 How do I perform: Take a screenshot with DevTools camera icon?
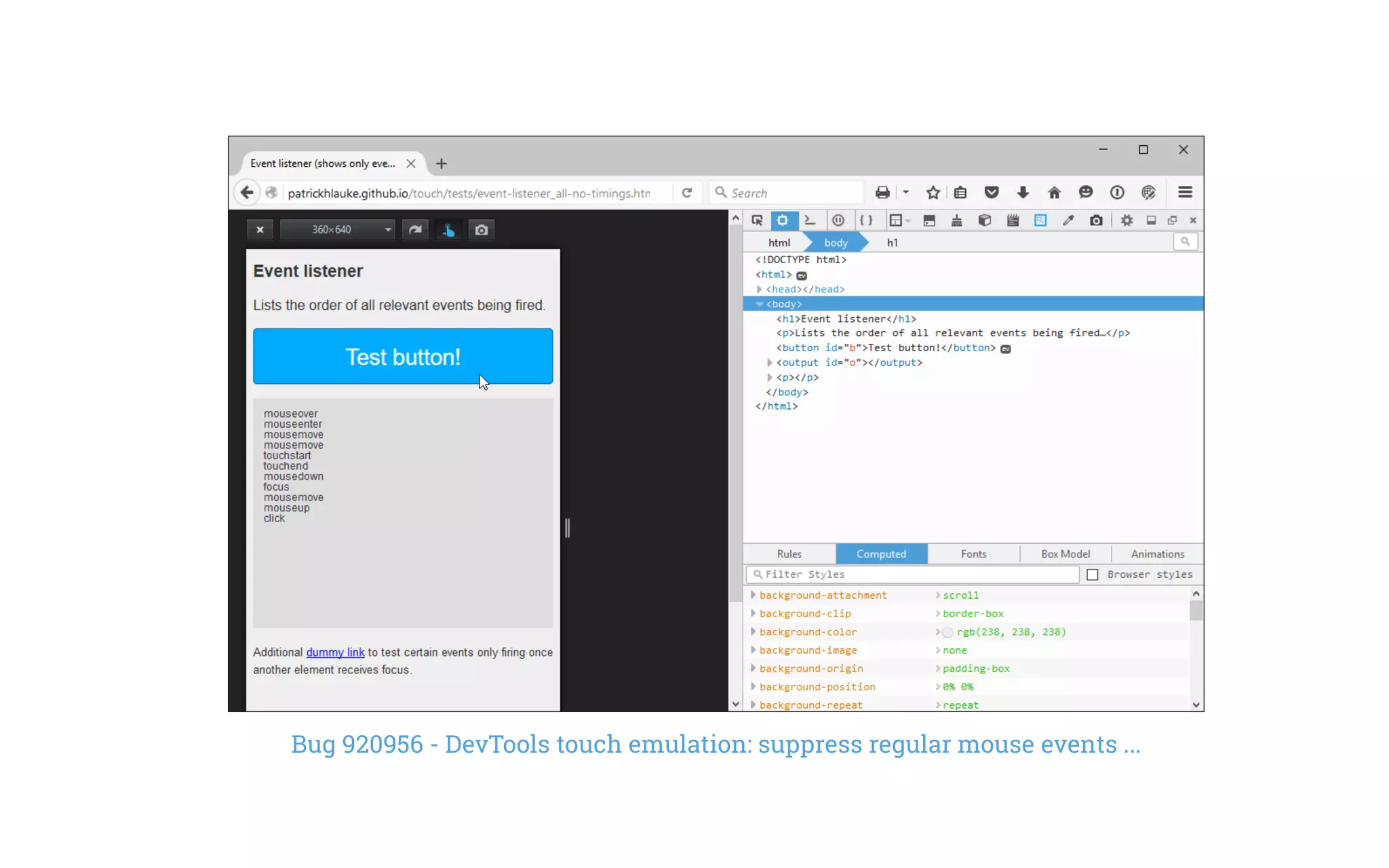(1096, 220)
